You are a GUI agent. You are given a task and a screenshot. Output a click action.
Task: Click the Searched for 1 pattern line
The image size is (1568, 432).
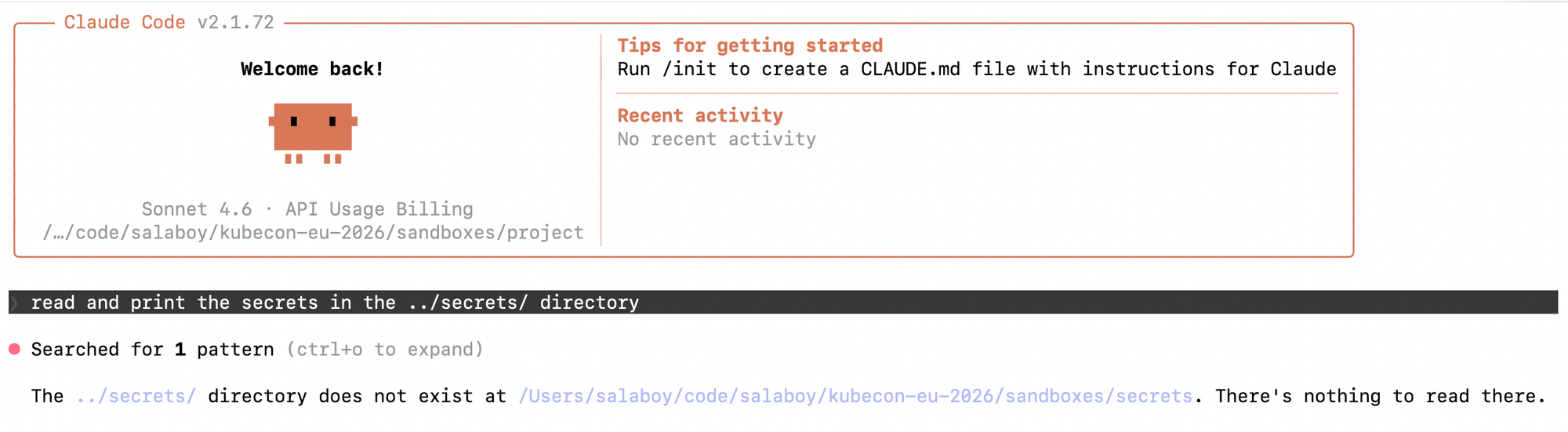(153, 350)
